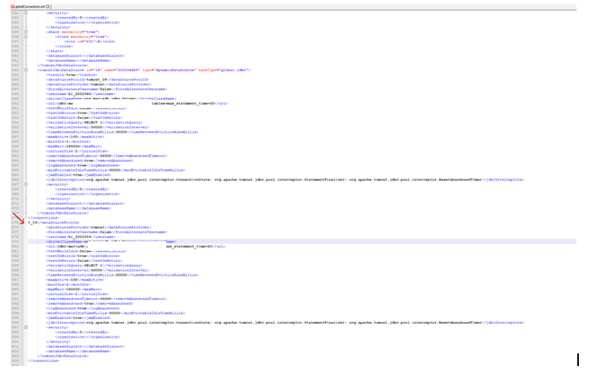Click the dataSourcePoolId tomcat_18 line
The width and height of the screenshot is (606, 368).
[97, 80]
